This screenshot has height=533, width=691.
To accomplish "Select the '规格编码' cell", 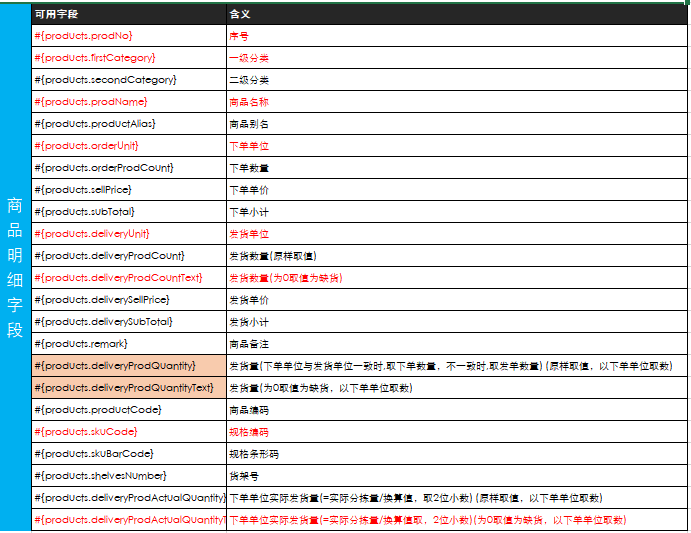I will tap(457, 432).
